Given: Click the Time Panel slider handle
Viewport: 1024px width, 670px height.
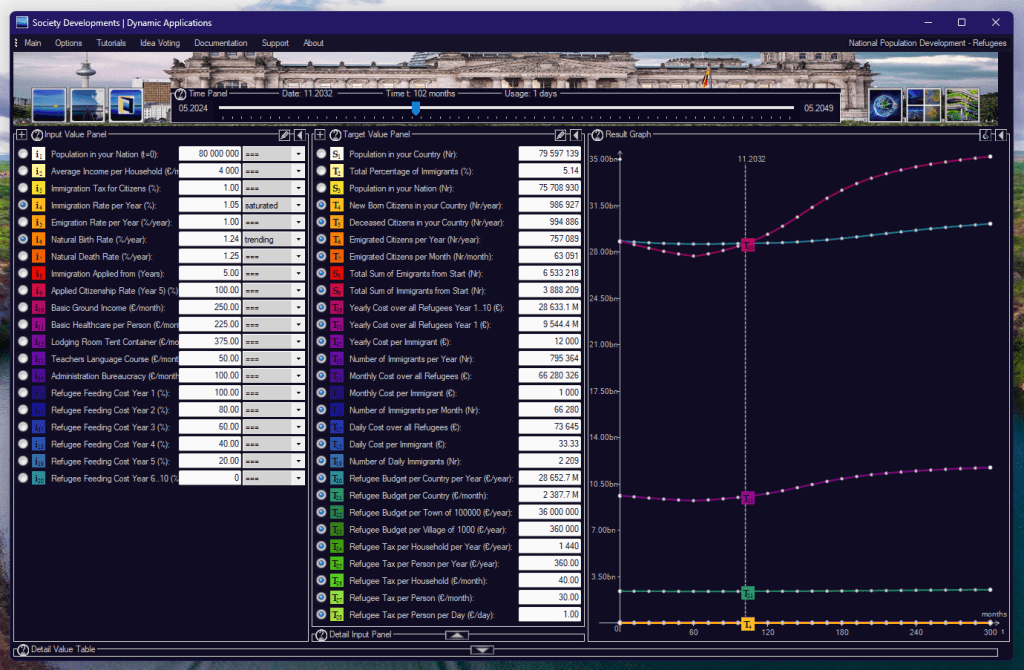Looking at the screenshot, I should click(x=416, y=108).
